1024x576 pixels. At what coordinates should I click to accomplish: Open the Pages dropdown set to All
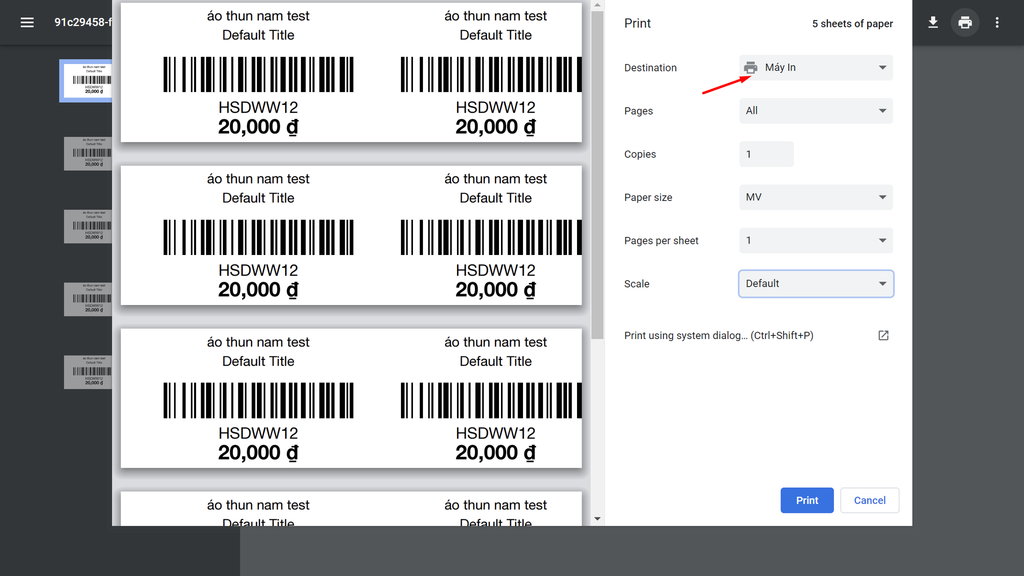[816, 111]
